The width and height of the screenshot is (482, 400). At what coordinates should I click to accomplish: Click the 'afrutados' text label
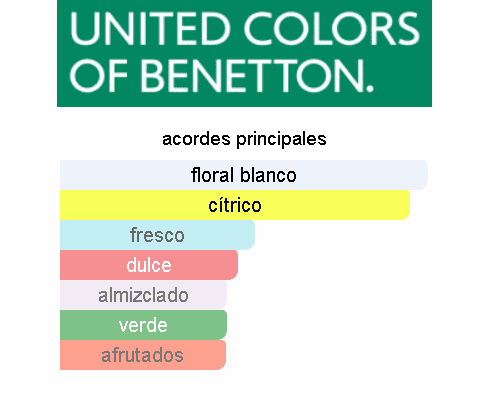(x=142, y=355)
